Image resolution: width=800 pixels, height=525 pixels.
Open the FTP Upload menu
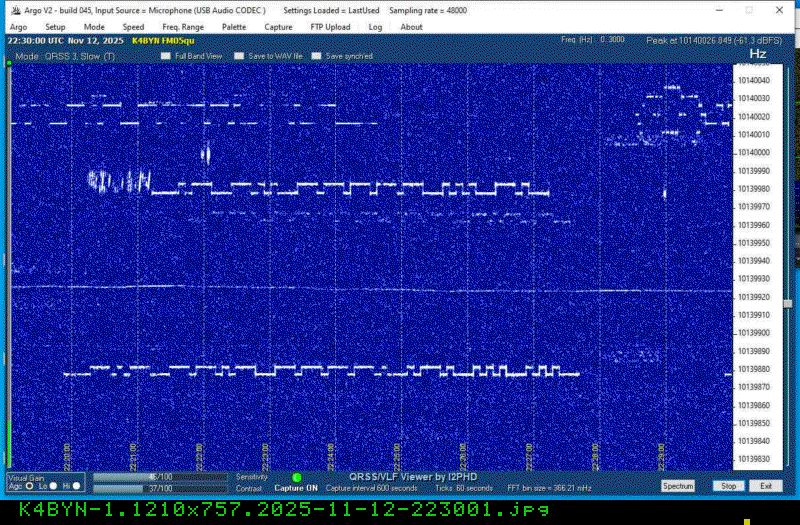pyautogui.click(x=331, y=27)
